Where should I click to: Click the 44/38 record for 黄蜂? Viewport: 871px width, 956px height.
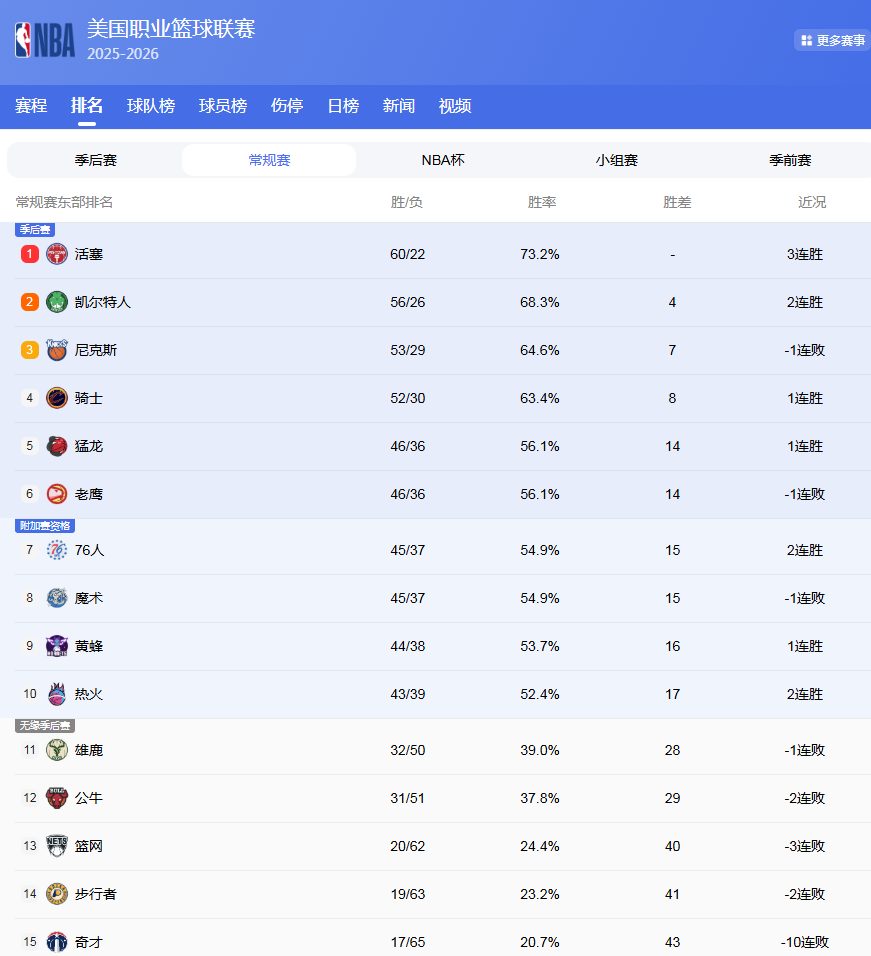[x=408, y=646]
